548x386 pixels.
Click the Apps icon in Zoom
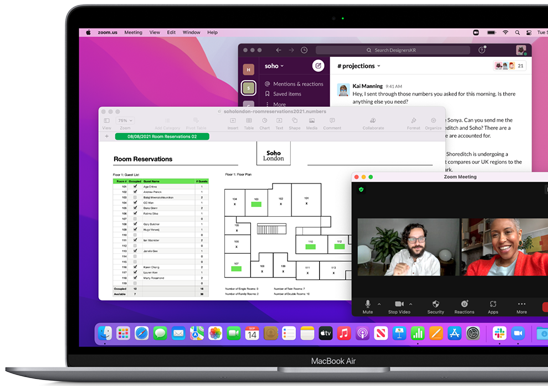coord(493,307)
